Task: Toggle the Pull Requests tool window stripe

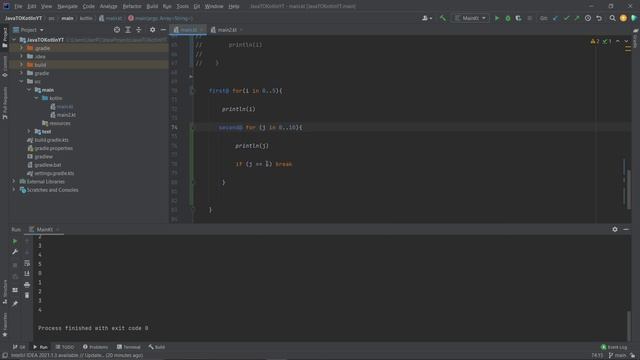Action: pyautogui.click(x=4, y=102)
